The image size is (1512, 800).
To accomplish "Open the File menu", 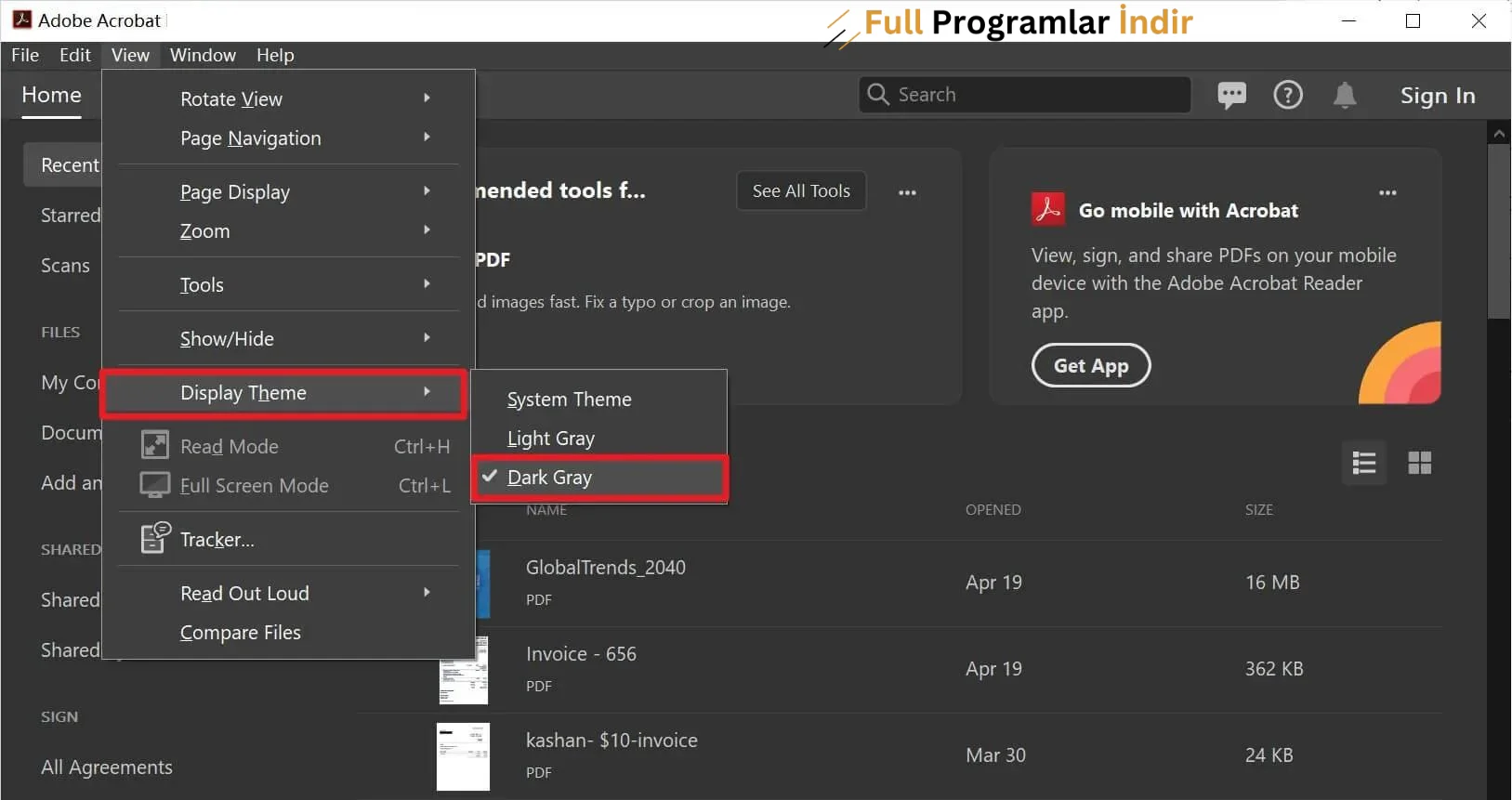I will pyautogui.click(x=25, y=55).
